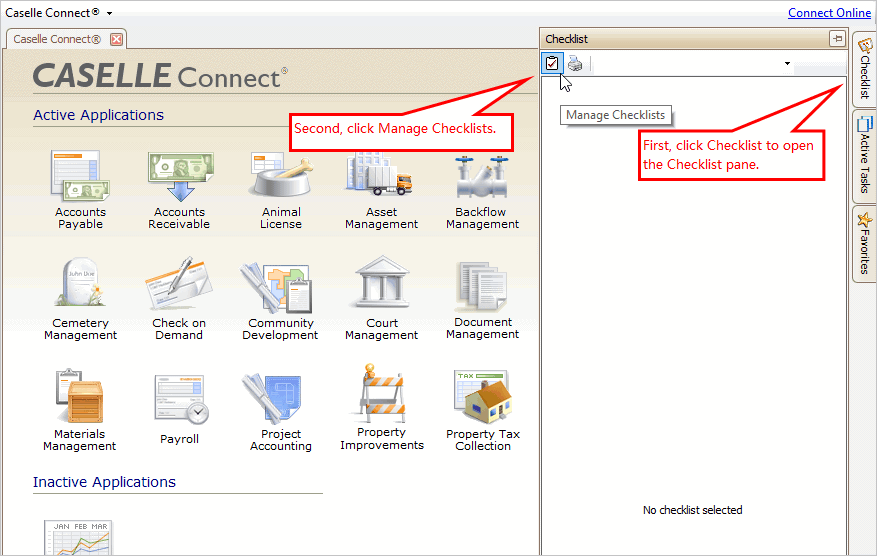Click the checklist printer icon

(575, 63)
